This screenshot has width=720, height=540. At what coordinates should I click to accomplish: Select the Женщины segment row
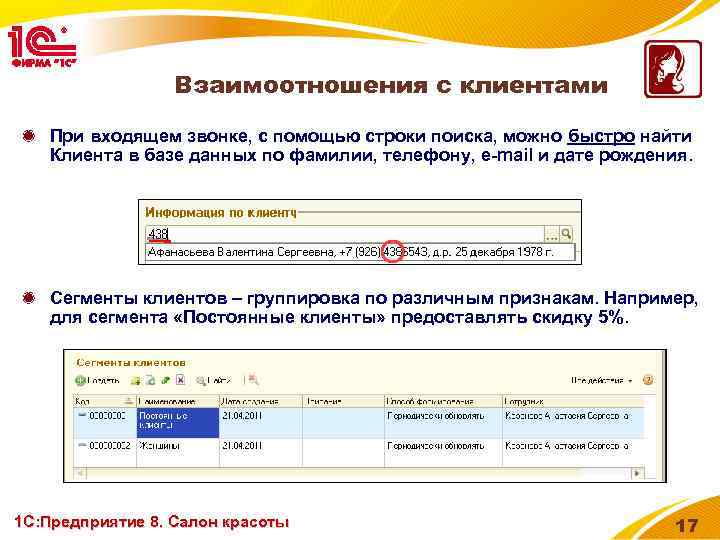[358, 453]
